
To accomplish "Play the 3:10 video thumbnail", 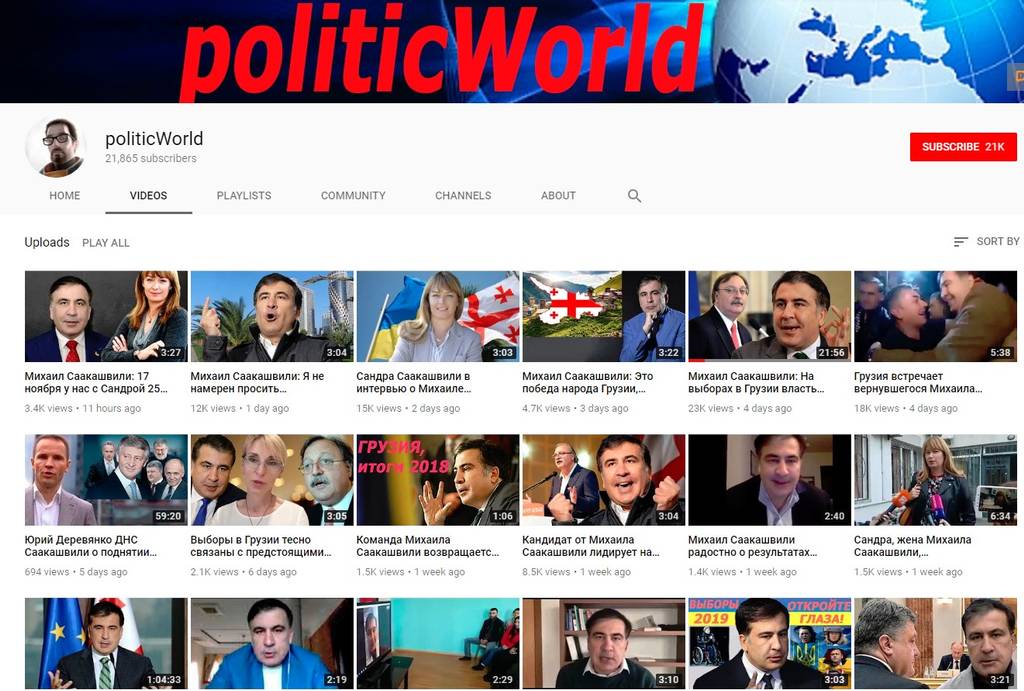I will [603, 643].
